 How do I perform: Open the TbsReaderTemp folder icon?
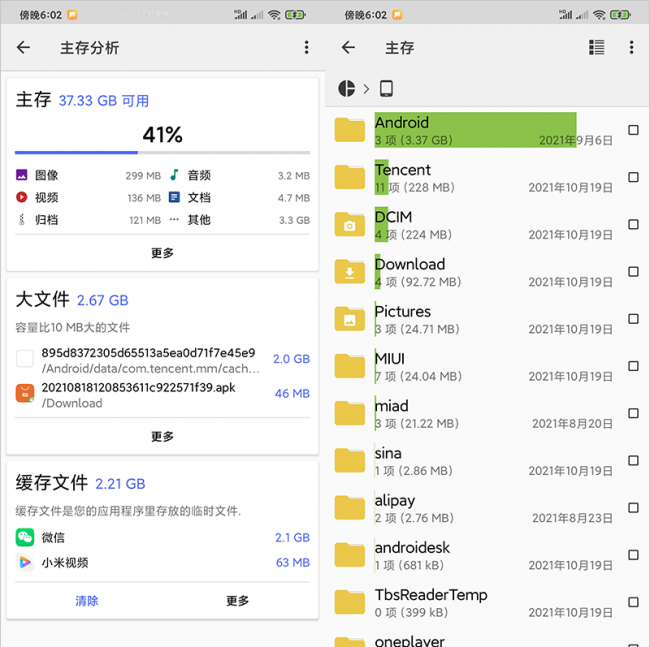(x=350, y=603)
